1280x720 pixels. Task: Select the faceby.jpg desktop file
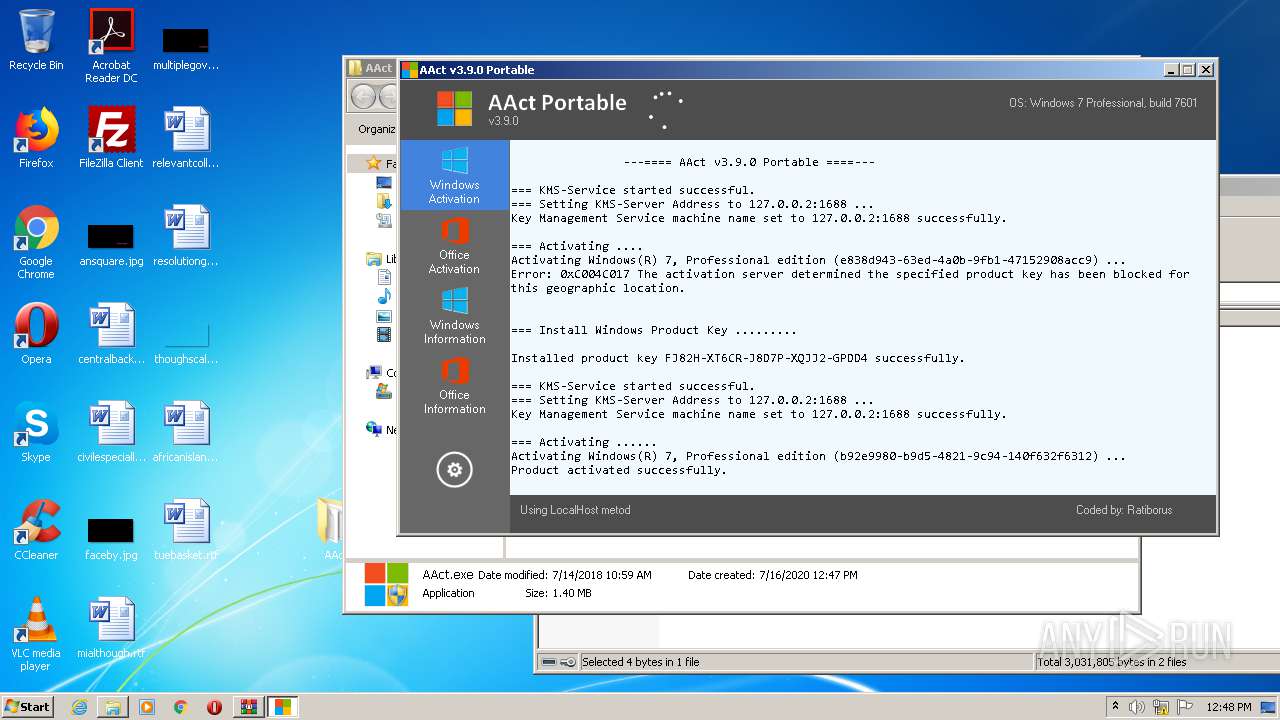(x=111, y=538)
